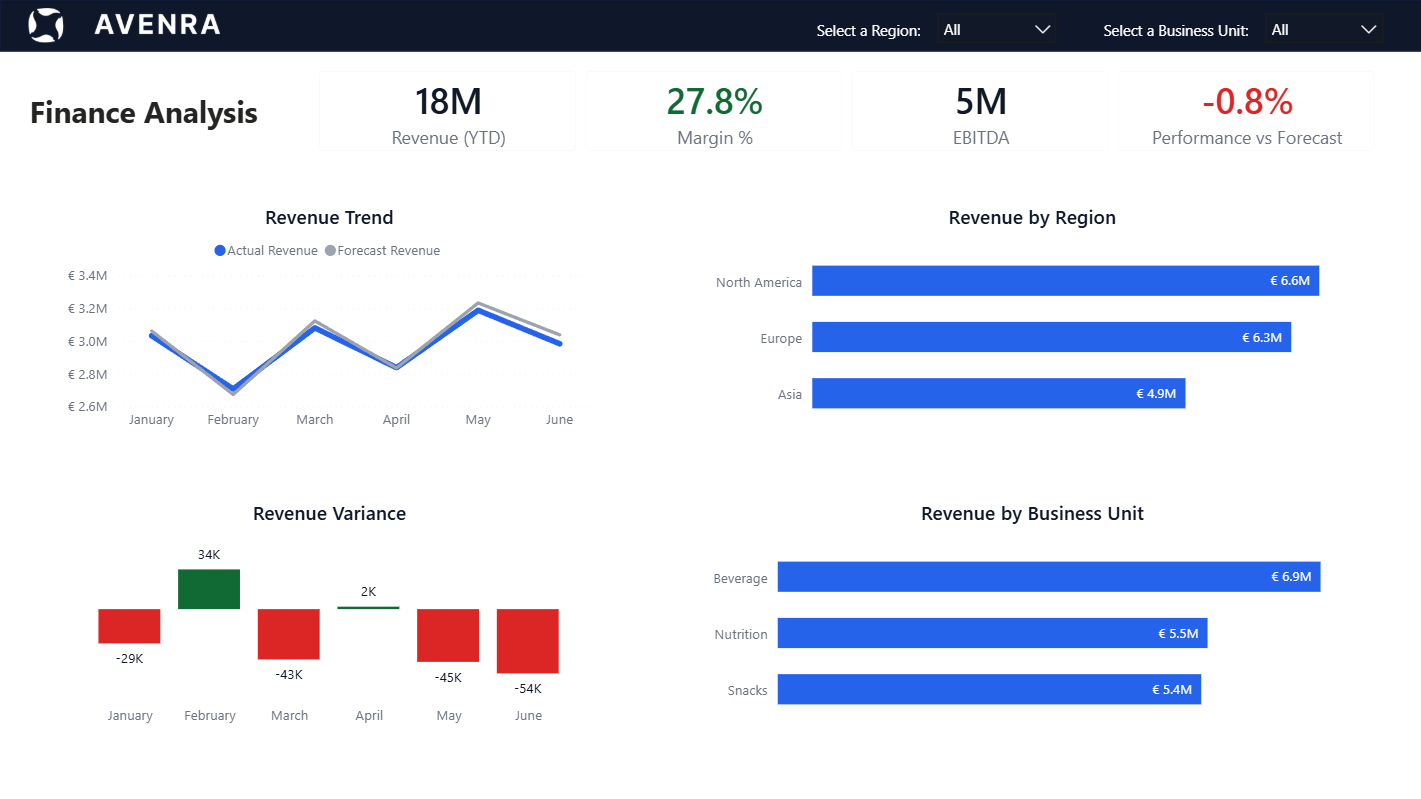
Task: Click the EBITDA 5M card
Action: pyautogui.click(x=980, y=112)
